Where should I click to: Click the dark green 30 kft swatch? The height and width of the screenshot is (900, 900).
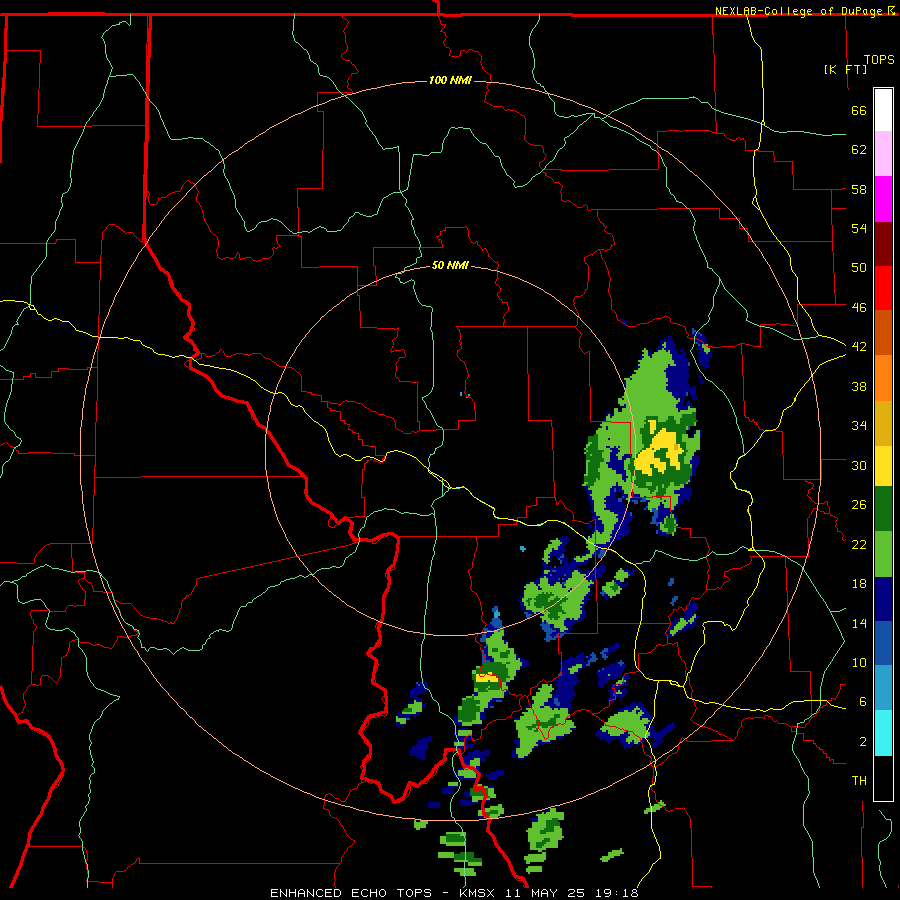pyautogui.click(x=883, y=509)
